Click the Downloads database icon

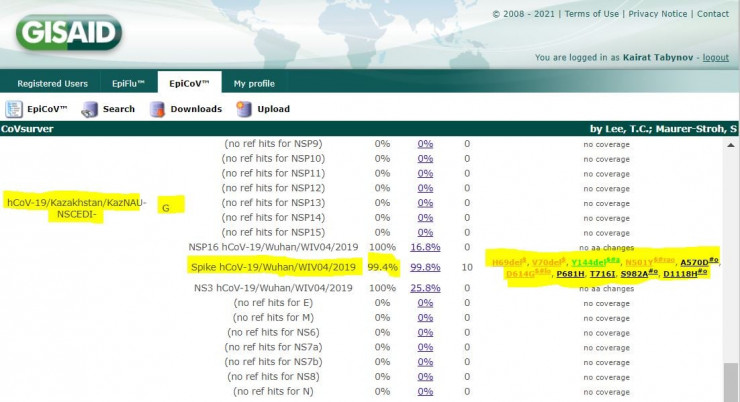coord(160,109)
